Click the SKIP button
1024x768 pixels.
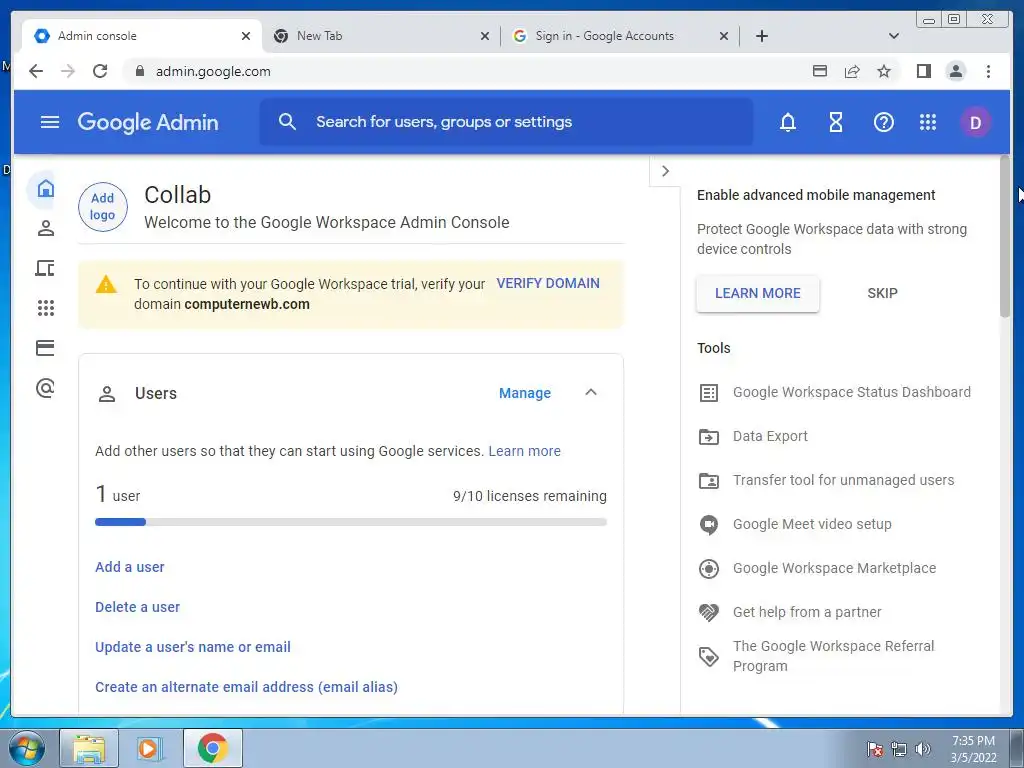click(882, 293)
